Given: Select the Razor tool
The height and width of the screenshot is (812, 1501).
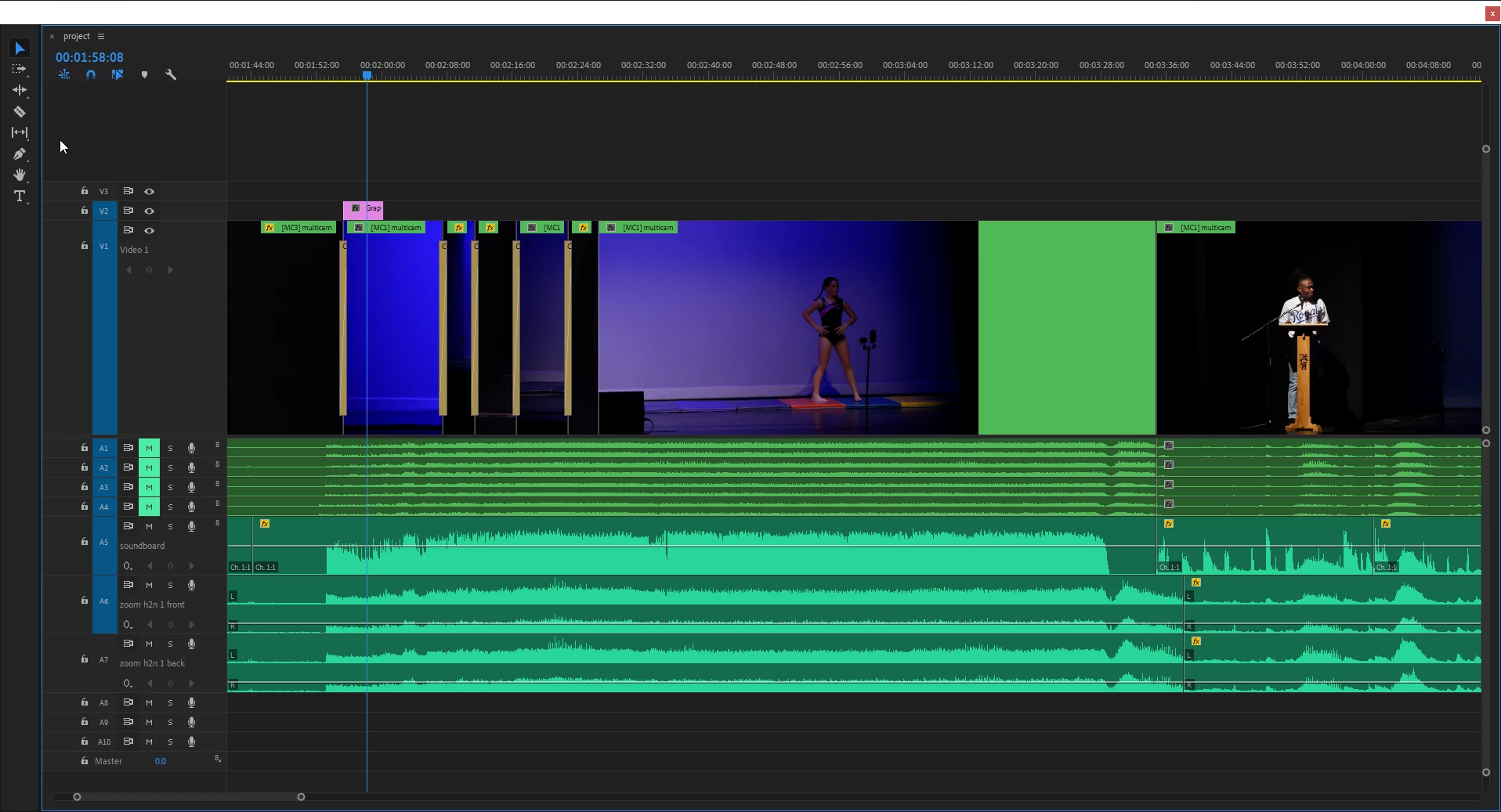Looking at the screenshot, I should coord(20,111).
